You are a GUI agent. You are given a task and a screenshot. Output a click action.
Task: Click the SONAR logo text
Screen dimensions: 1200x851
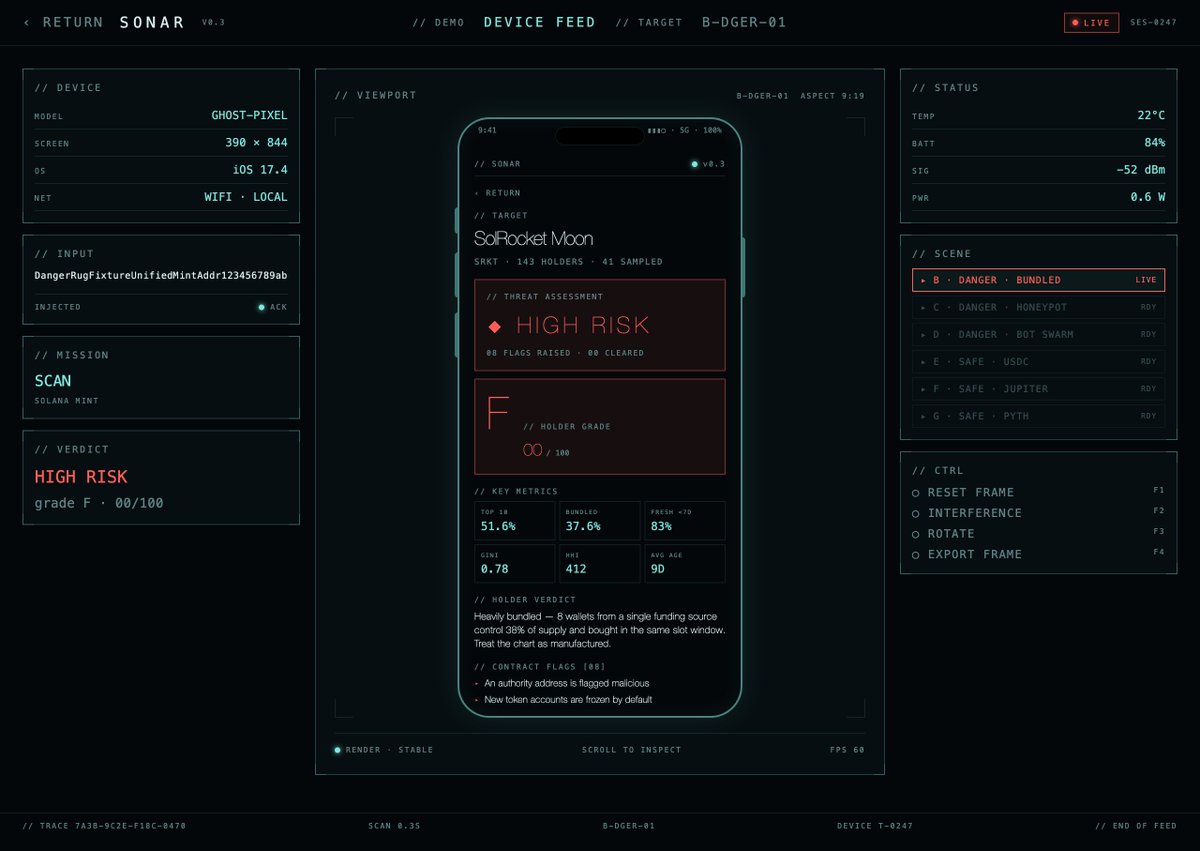point(152,22)
